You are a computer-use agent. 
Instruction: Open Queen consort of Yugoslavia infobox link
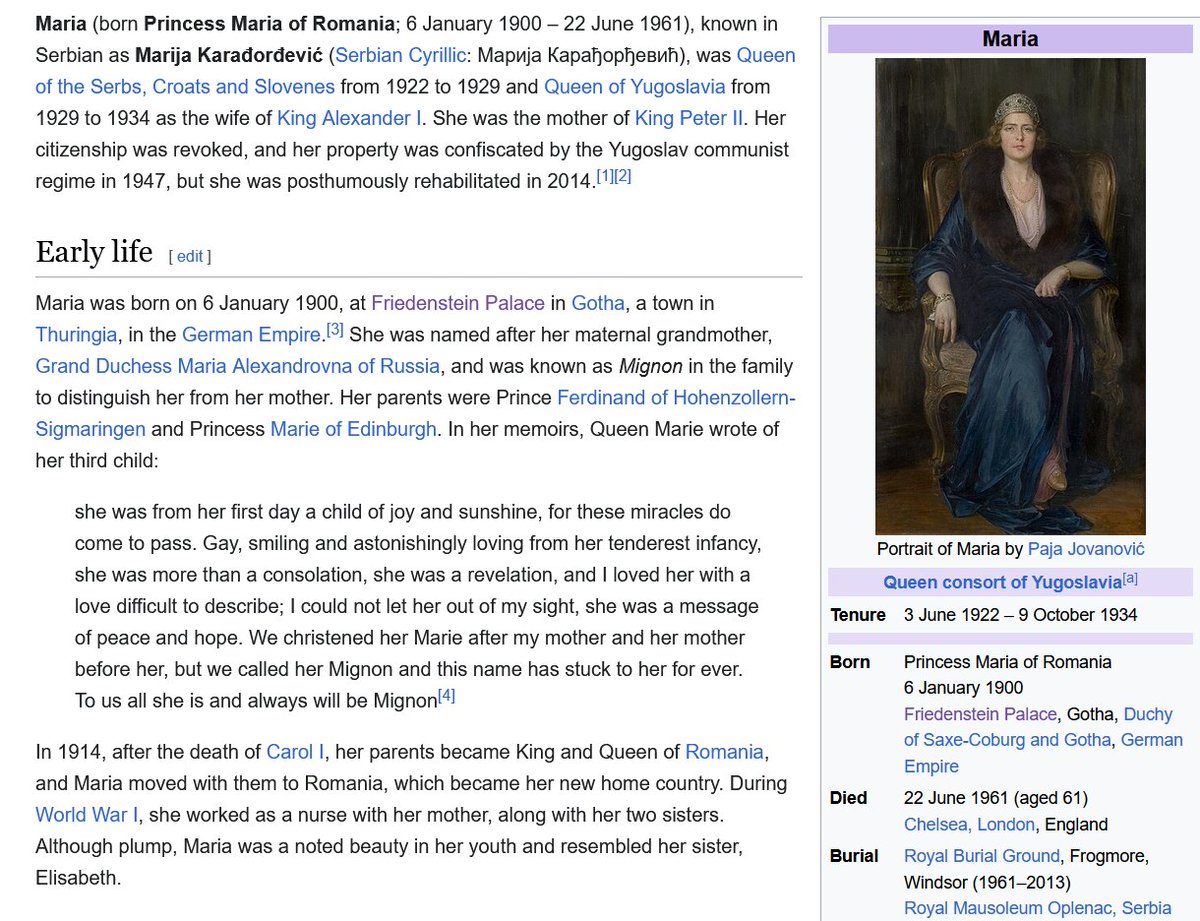(1002, 582)
